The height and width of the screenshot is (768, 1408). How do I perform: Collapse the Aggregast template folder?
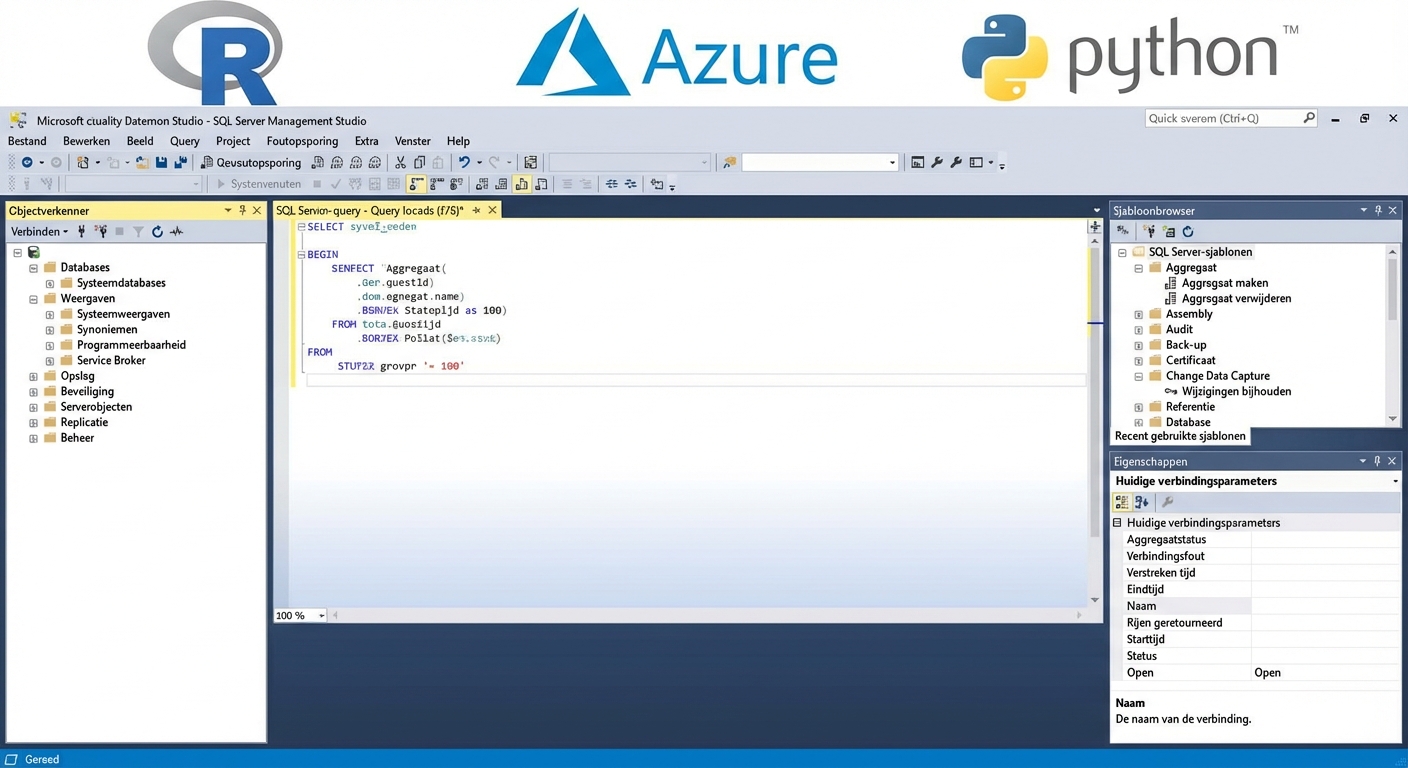1138,267
